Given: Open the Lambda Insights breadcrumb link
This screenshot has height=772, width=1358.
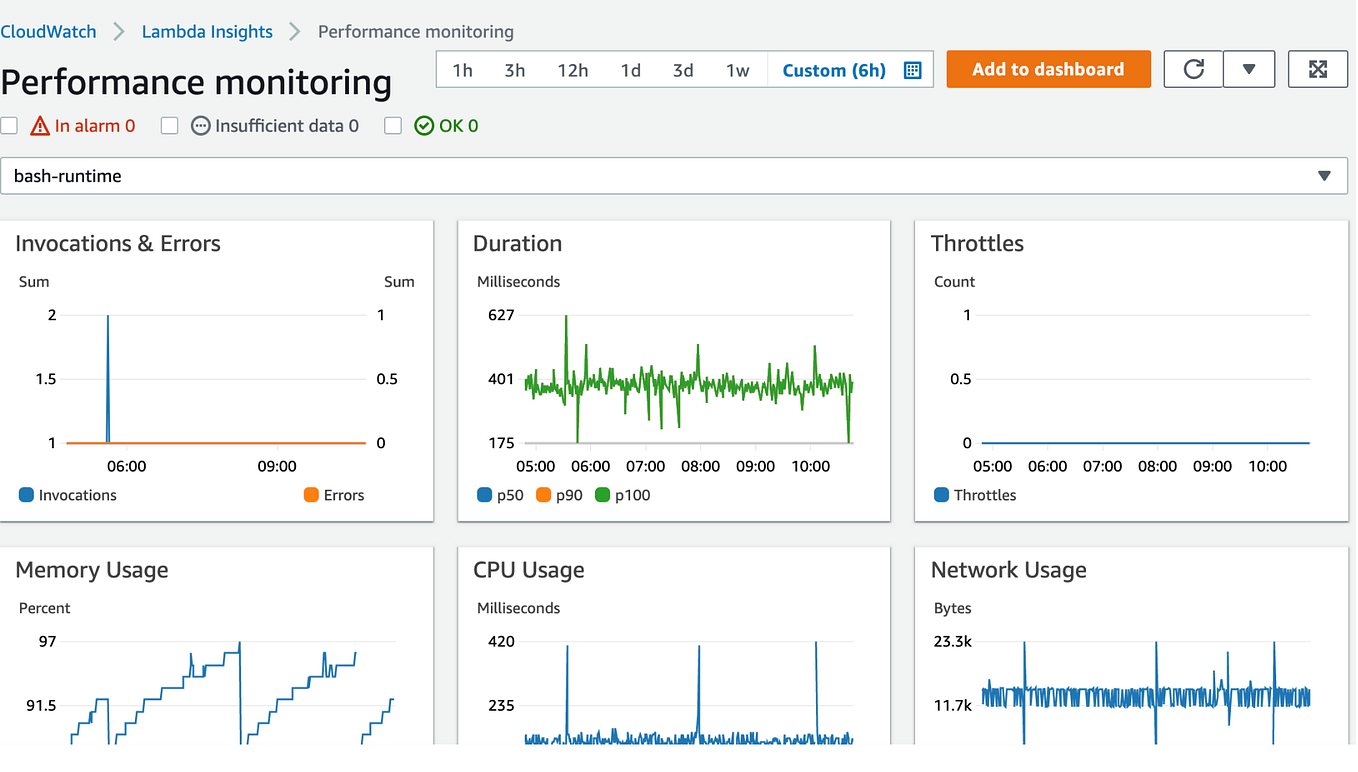Looking at the screenshot, I should [207, 31].
